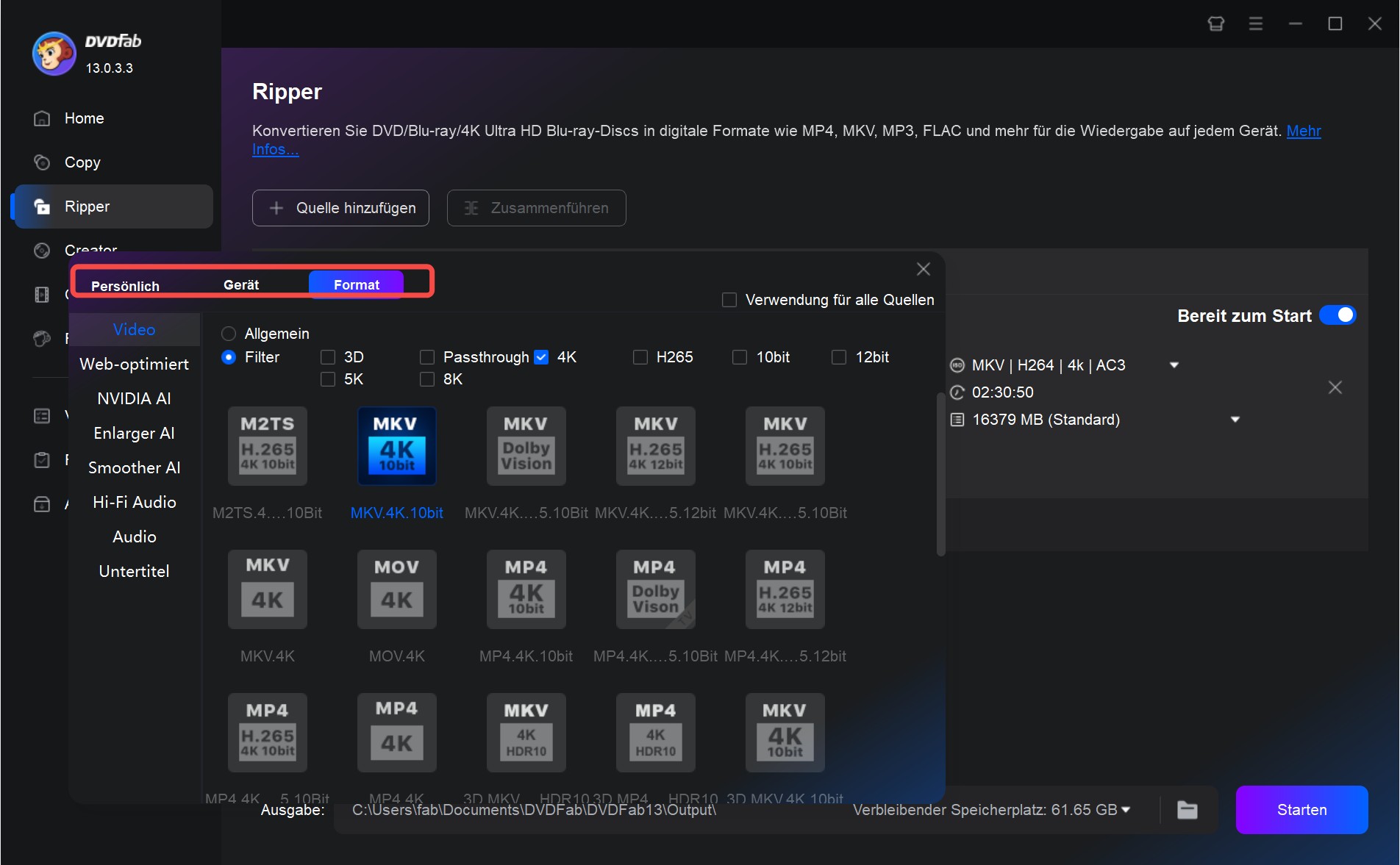
Task: Choose the MKV.4K format icon
Action: [x=268, y=589]
